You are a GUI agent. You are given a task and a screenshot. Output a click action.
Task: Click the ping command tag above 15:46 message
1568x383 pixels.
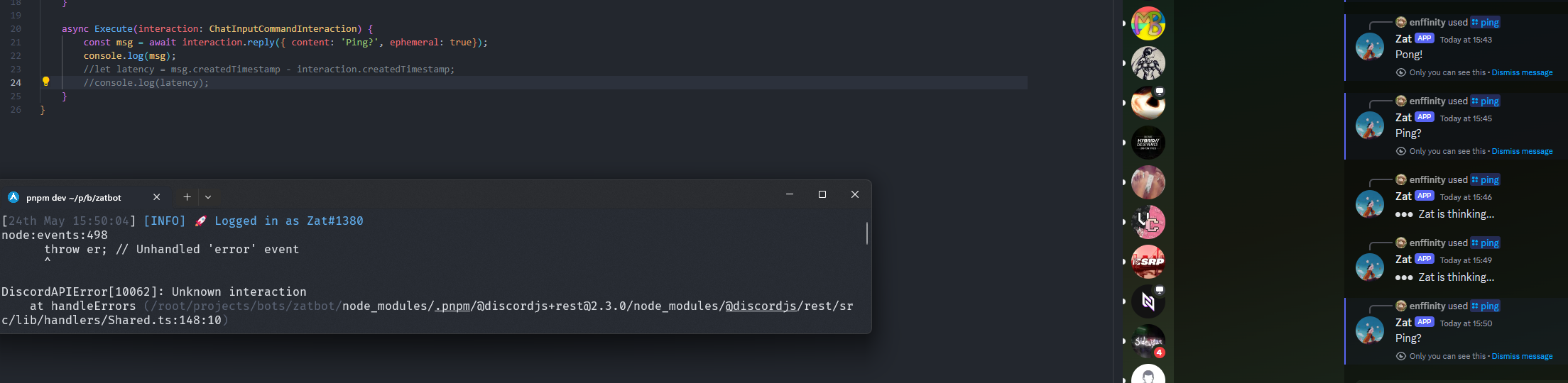pyautogui.click(x=1485, y=179)
